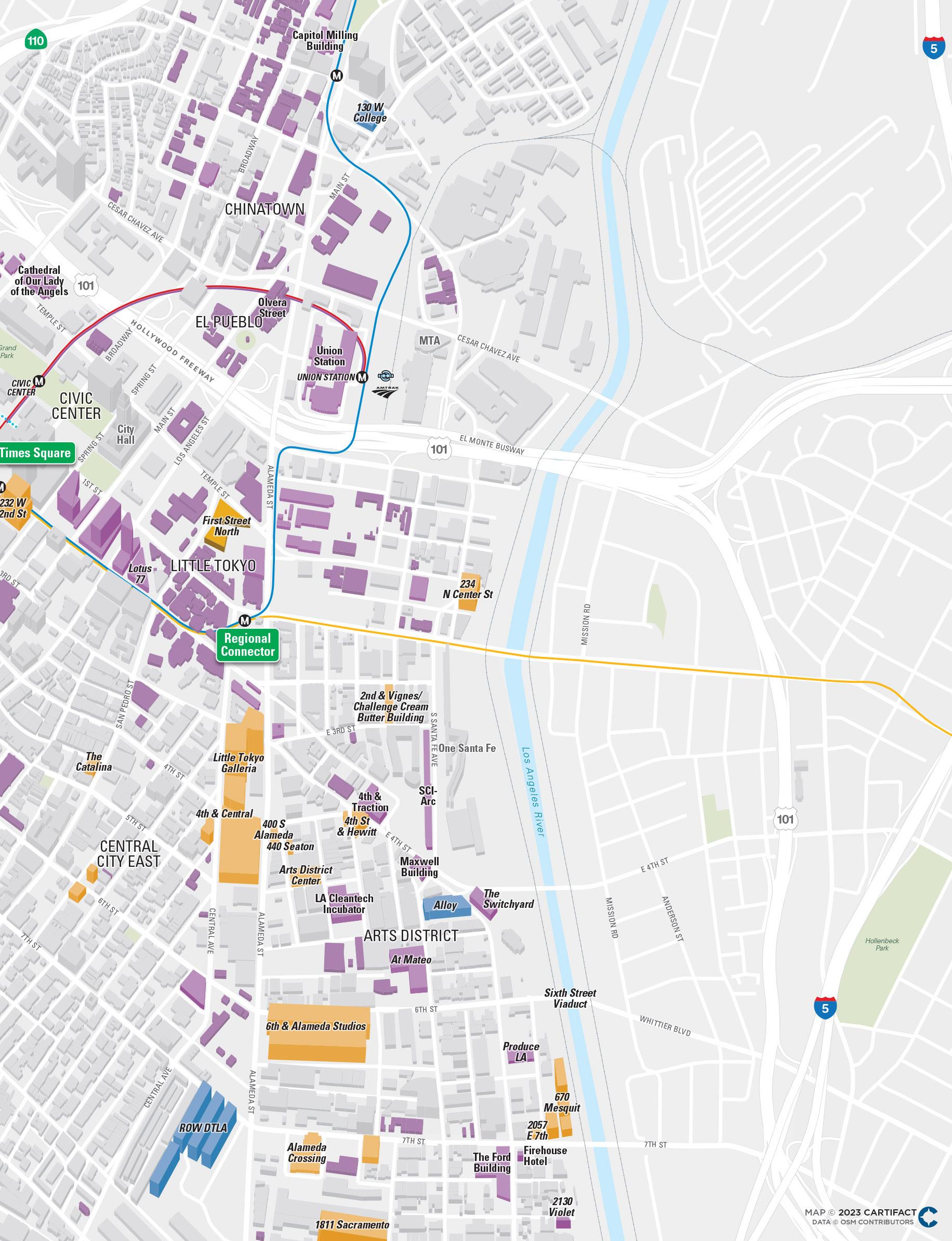The image size is (952, 1241).
Task: Select the Maxwell Building label
Action: point(419,866)
